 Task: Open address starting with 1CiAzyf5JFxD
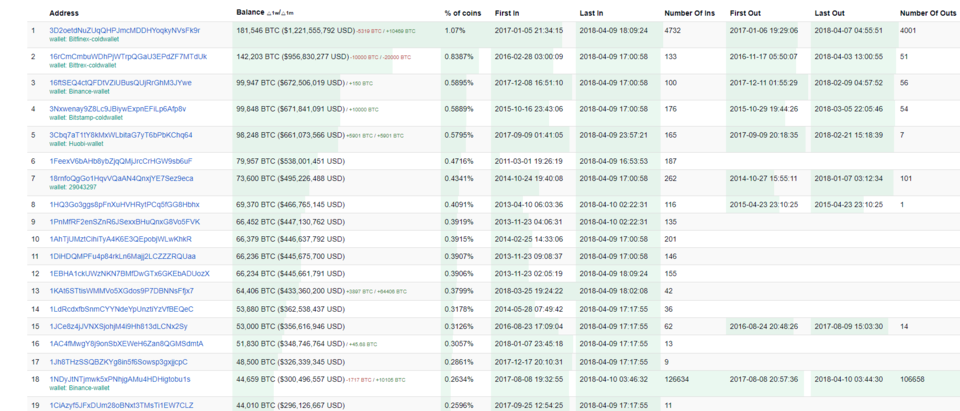pyautogui.click(x=121, y=405)
